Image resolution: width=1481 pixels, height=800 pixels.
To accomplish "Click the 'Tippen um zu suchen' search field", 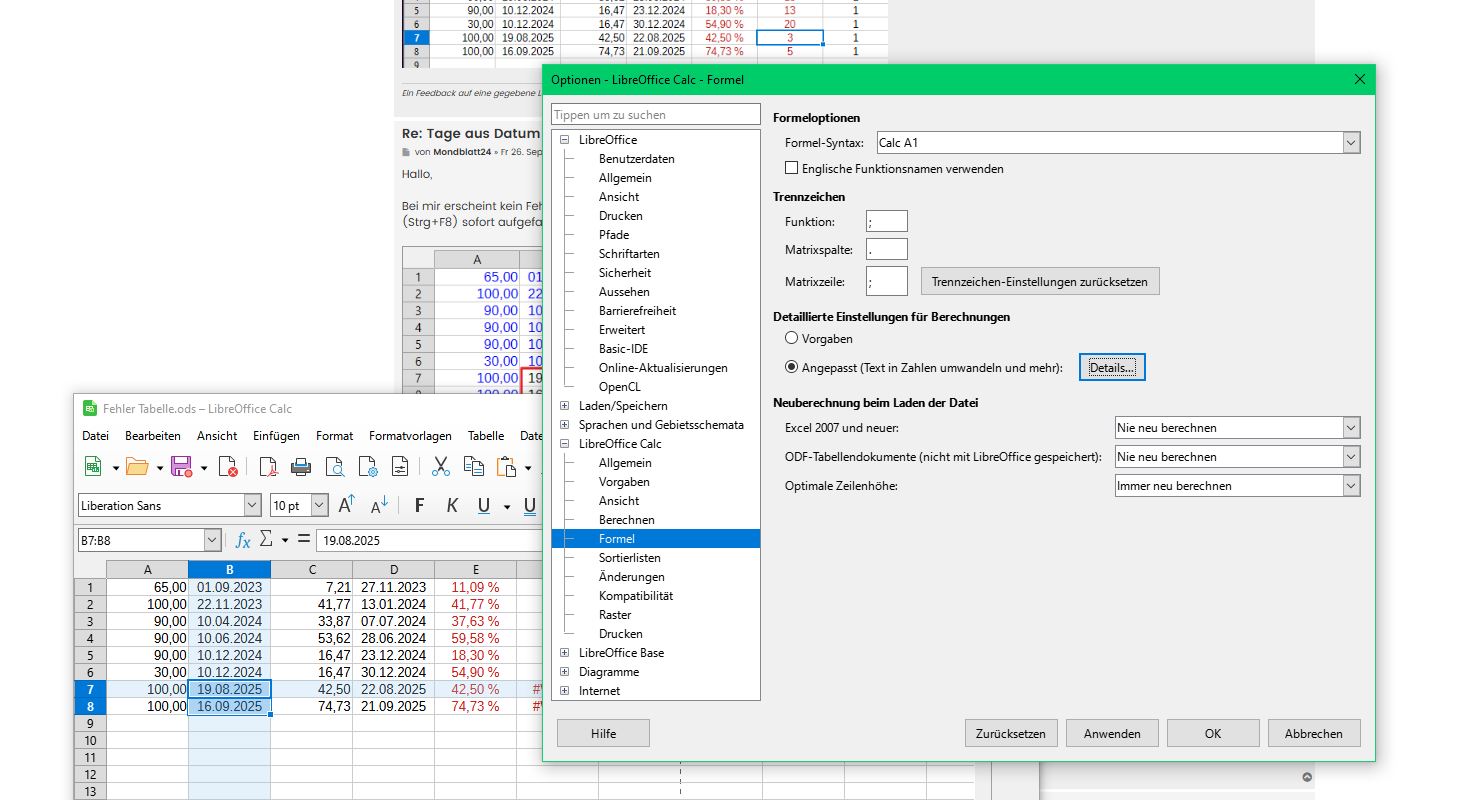I will pyautogui.click(x=656, y=115).
